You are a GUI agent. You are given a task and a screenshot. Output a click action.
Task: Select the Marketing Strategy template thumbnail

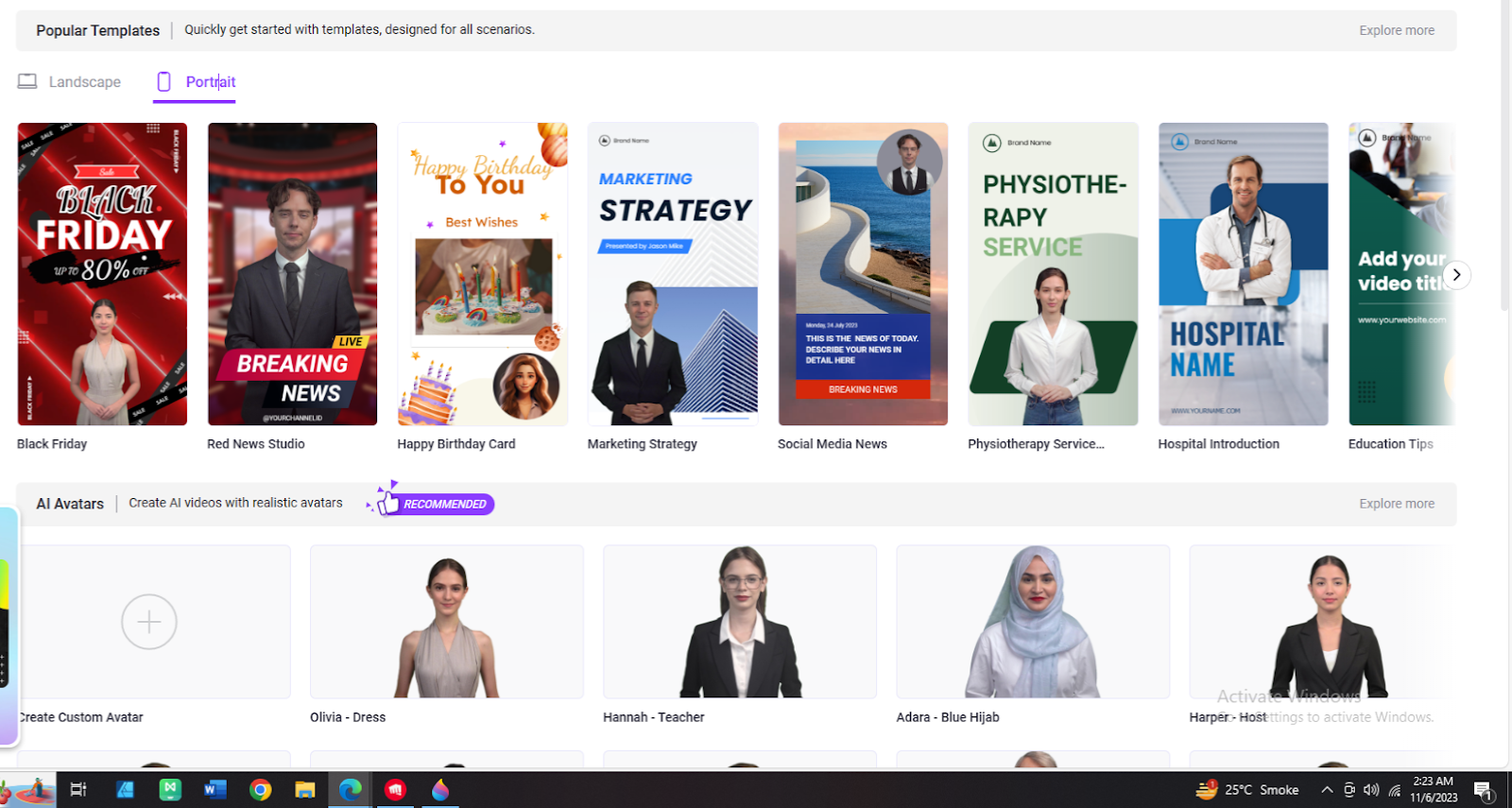click(673, 274)
